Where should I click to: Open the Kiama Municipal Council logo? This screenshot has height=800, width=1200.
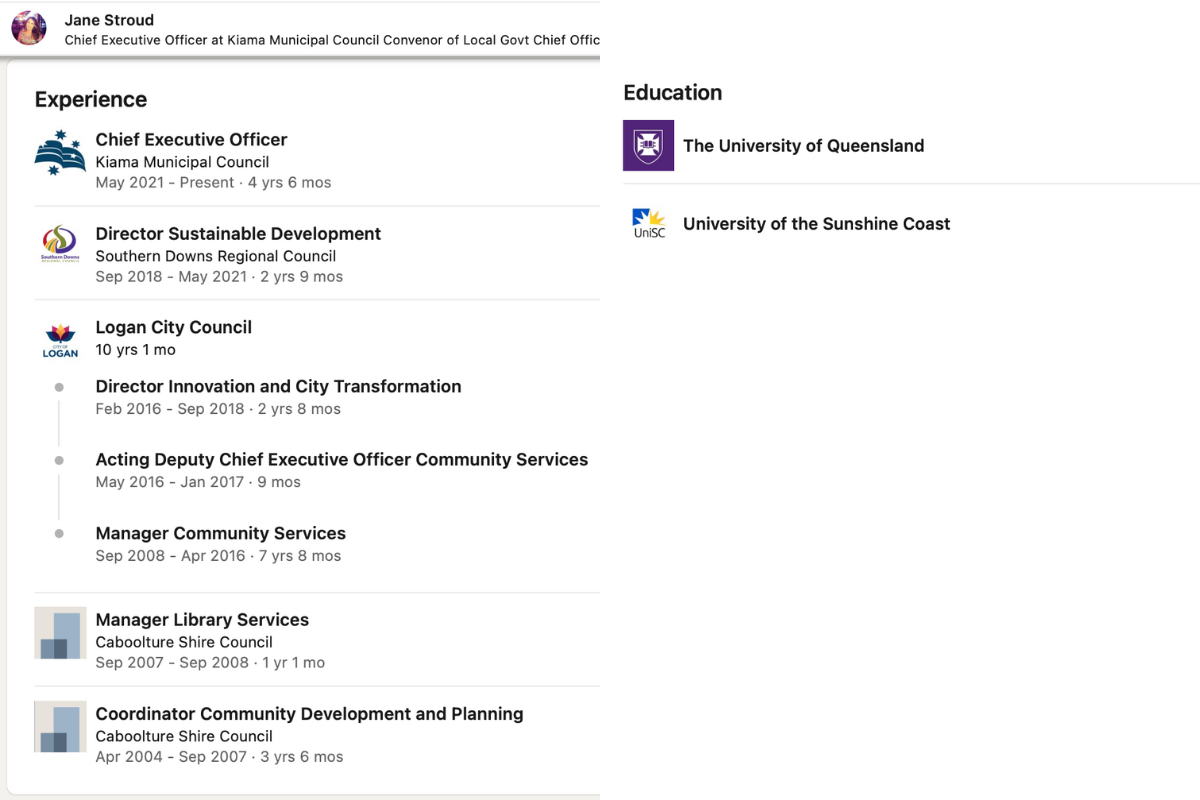click(x=60, y=154)
